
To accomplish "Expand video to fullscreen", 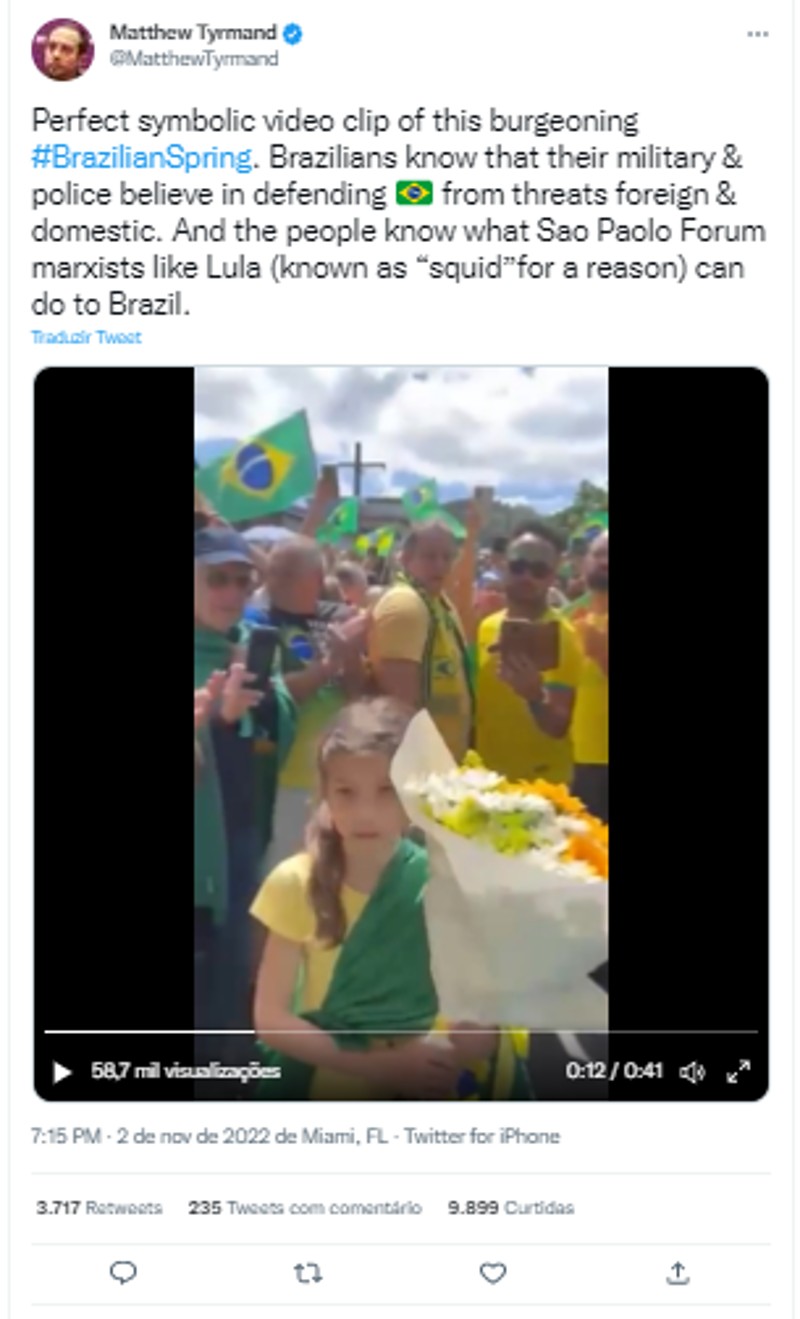I will click(738, 1072).
